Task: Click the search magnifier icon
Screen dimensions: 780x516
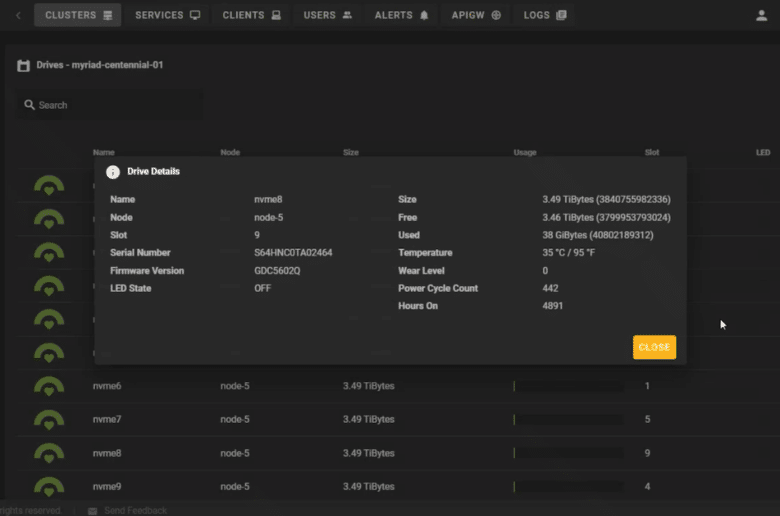Action: 29,105
